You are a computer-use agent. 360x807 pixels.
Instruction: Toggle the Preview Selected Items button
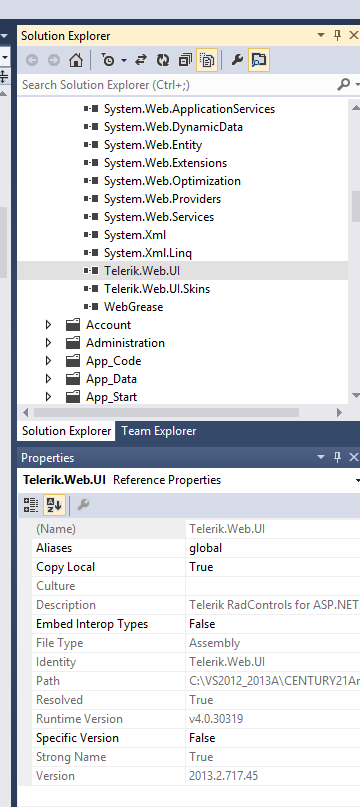259,60
